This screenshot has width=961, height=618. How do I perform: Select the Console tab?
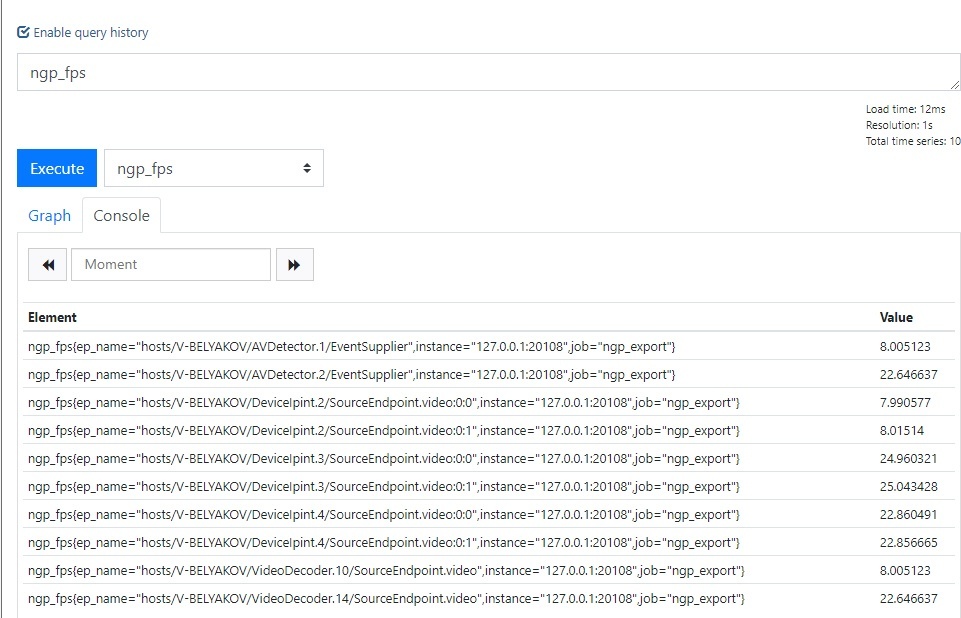121,216
